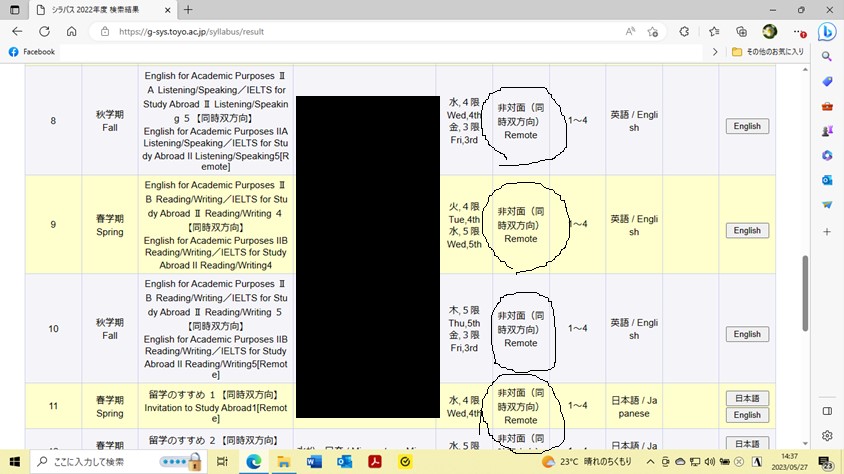Open the favorites list icon
Viewport: 844px width, 474px height.
pyautogui.click(x=714, y=31)
